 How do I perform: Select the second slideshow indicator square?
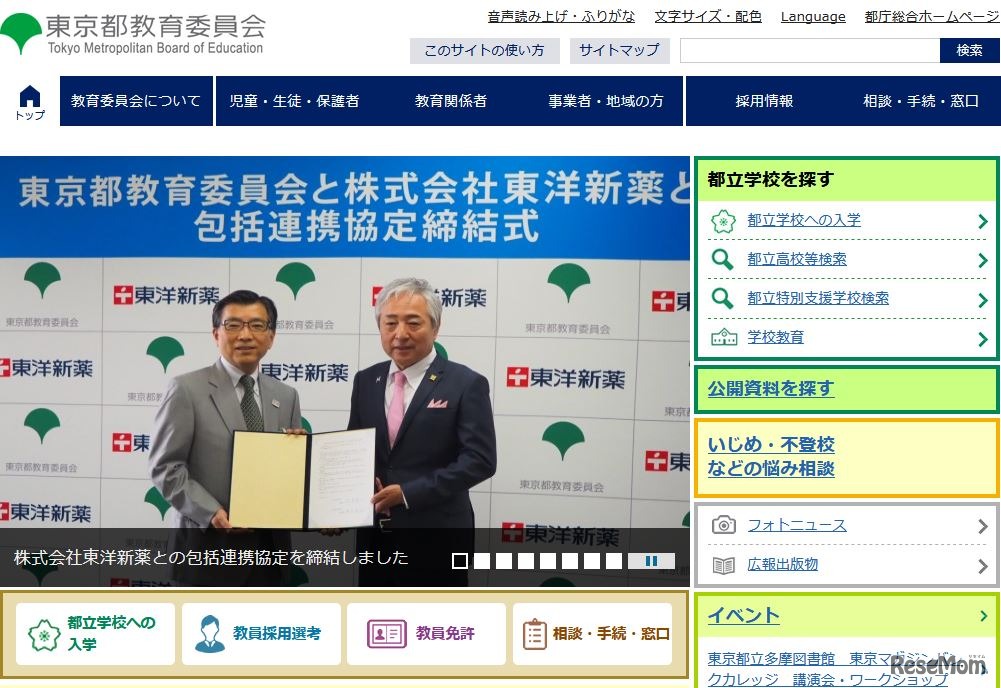click(482, 561)
